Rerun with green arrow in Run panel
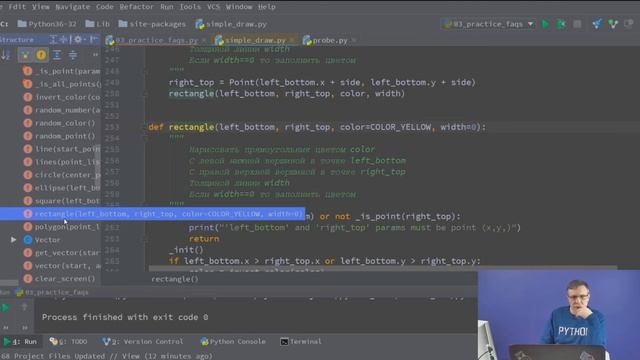This screenshot has width=640, height=360. [6, 307]
